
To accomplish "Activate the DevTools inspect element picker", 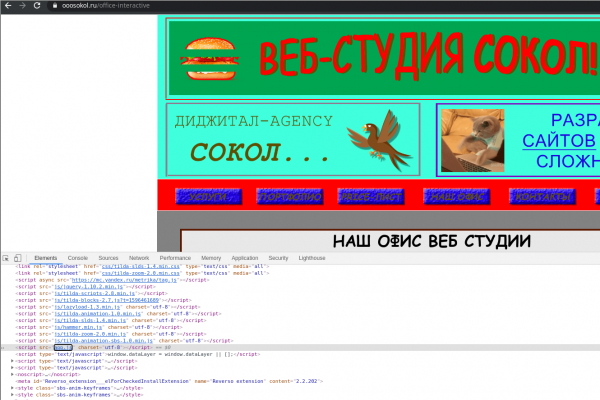I will (7, 258).
